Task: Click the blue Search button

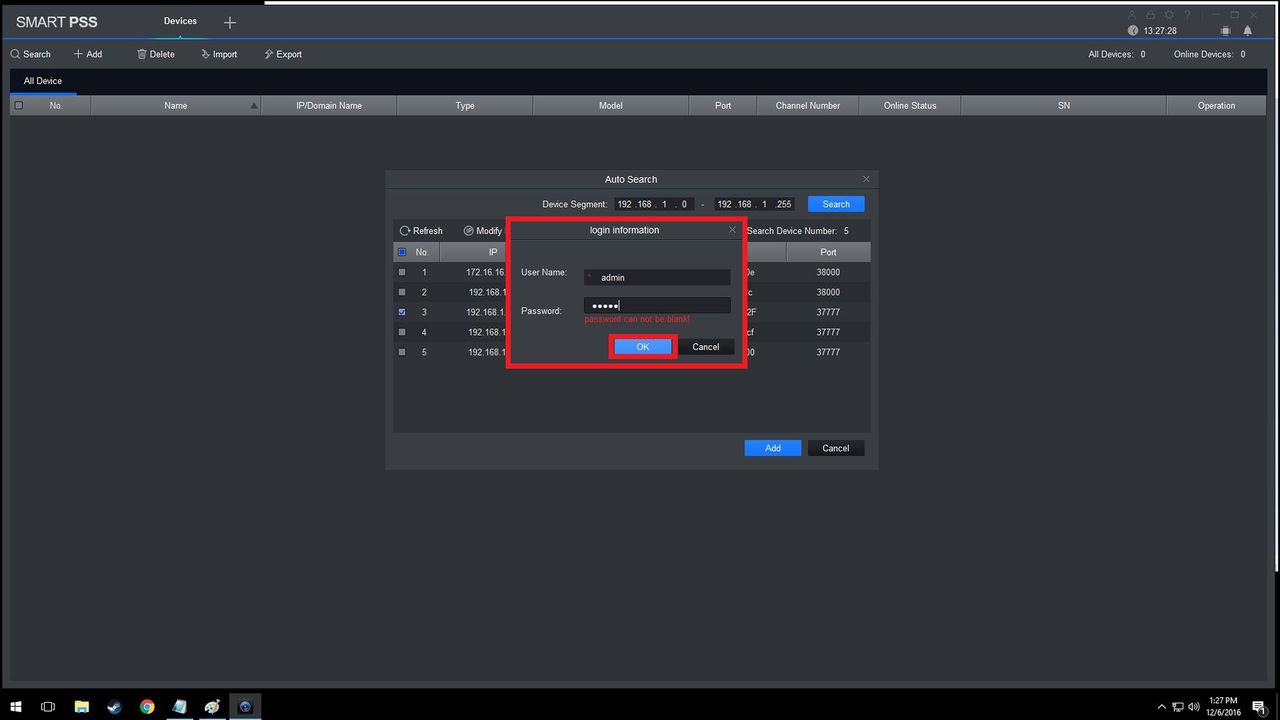Action: (x=836, y=204)
